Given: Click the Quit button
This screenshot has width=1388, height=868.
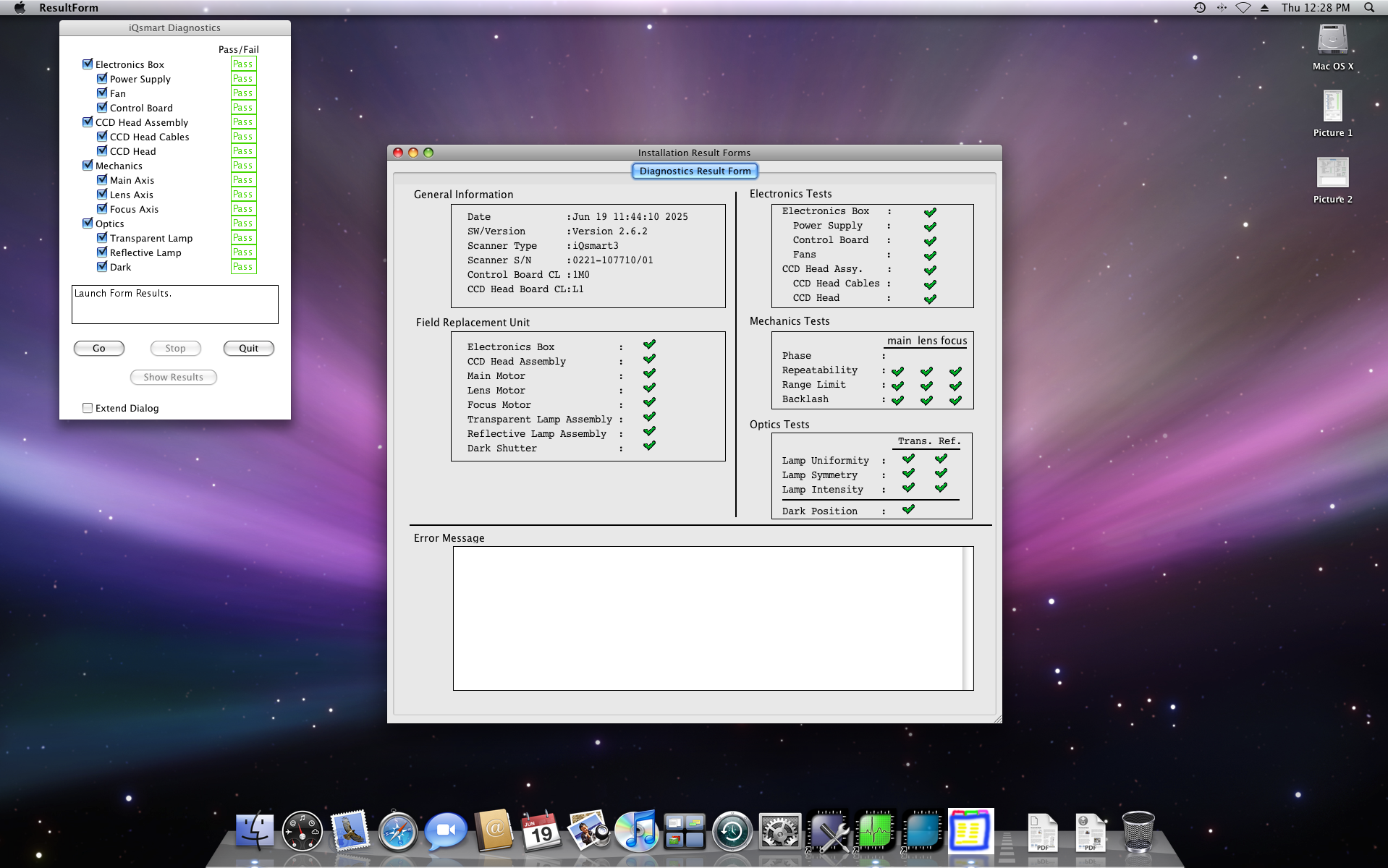Looking at the screenshot, I should tap(248, 348).
